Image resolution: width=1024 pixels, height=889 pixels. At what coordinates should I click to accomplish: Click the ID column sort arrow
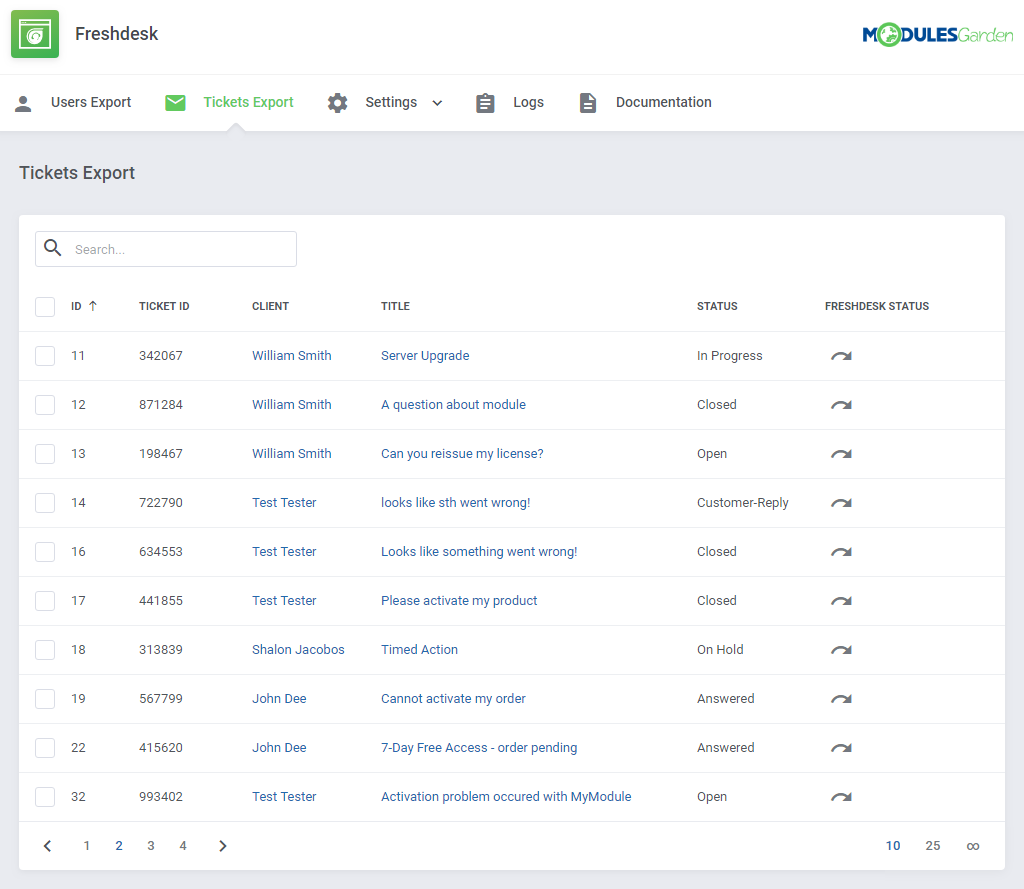[93, 306]
